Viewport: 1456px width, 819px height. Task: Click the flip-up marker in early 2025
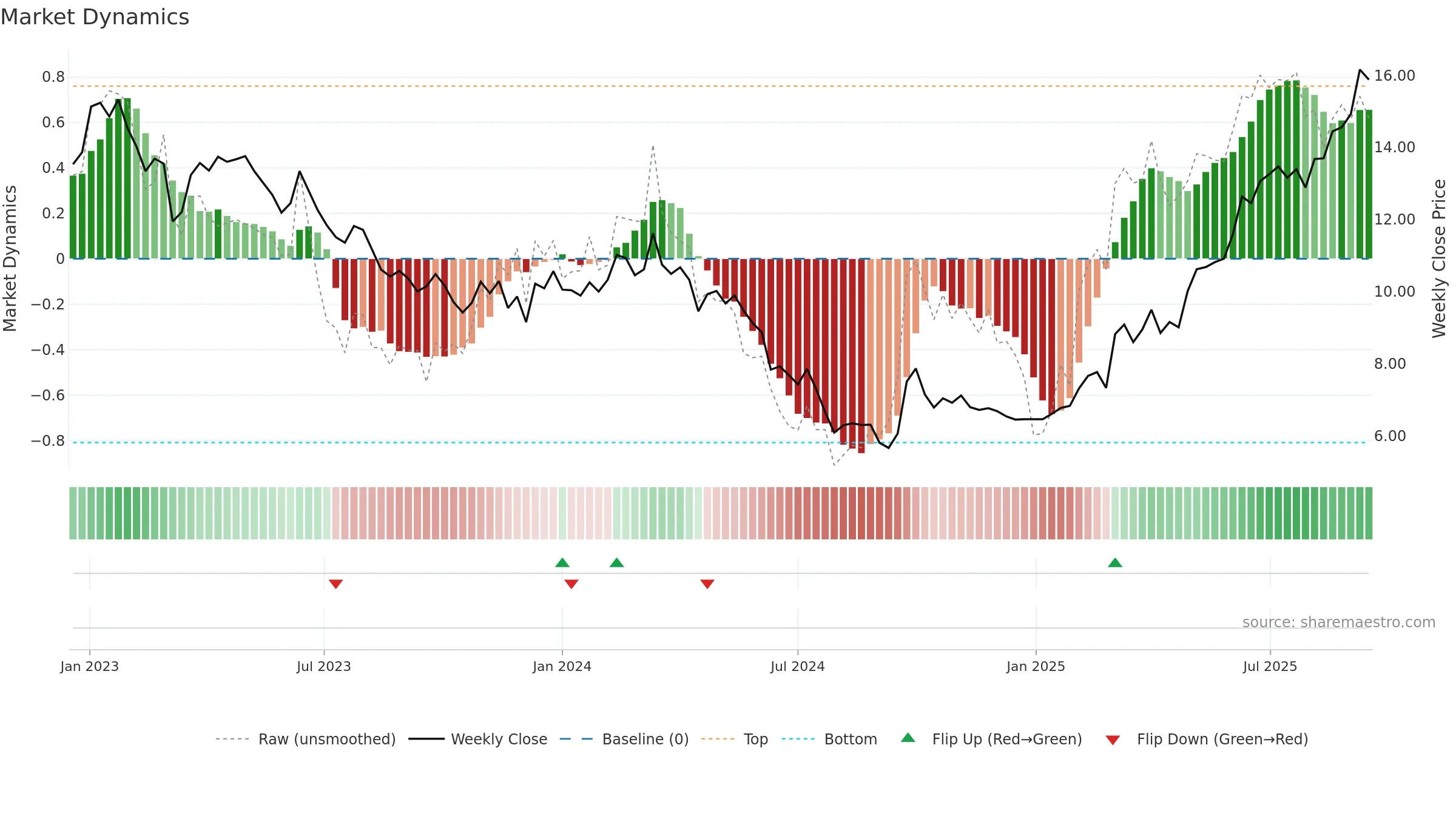pos(1115,562)
